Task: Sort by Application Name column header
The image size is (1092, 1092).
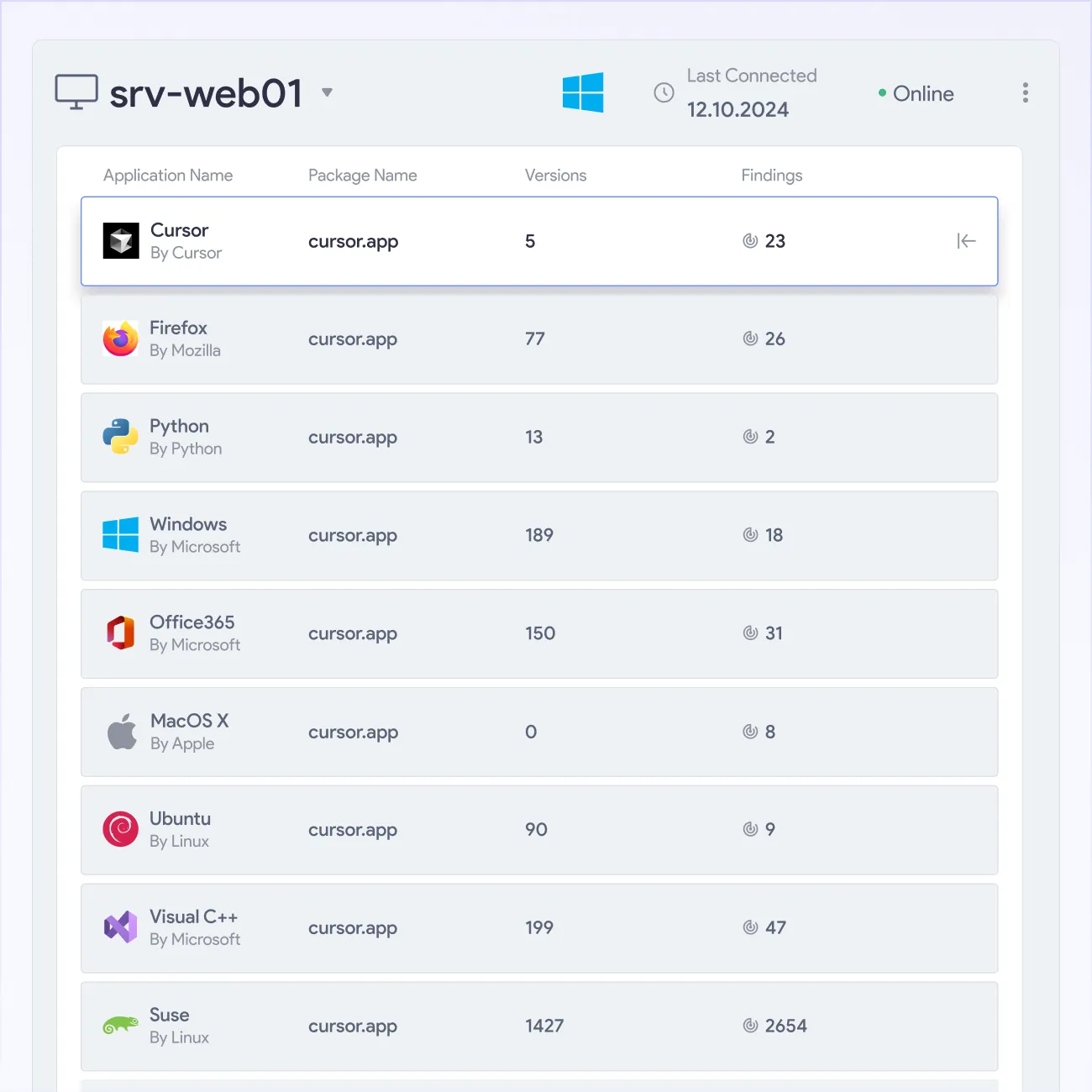Action: pyautogui.click(x=168, y=176)
